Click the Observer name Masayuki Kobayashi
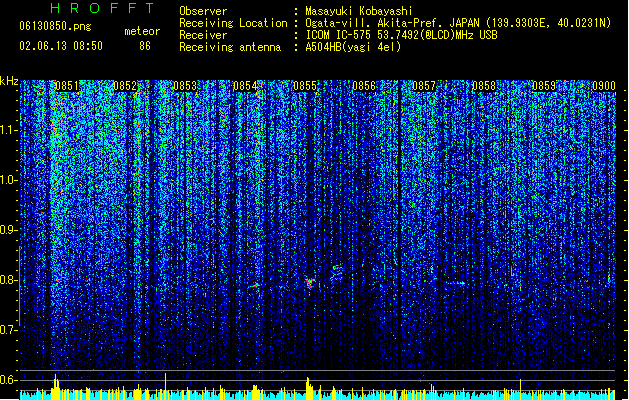629x400 pixels. click(359, 11)
